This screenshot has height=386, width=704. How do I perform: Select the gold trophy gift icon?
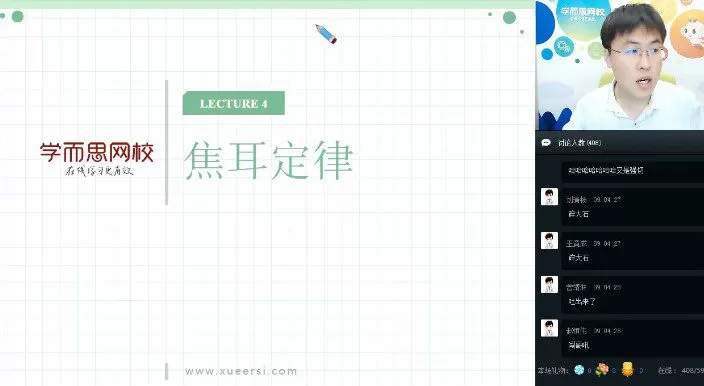628,369
